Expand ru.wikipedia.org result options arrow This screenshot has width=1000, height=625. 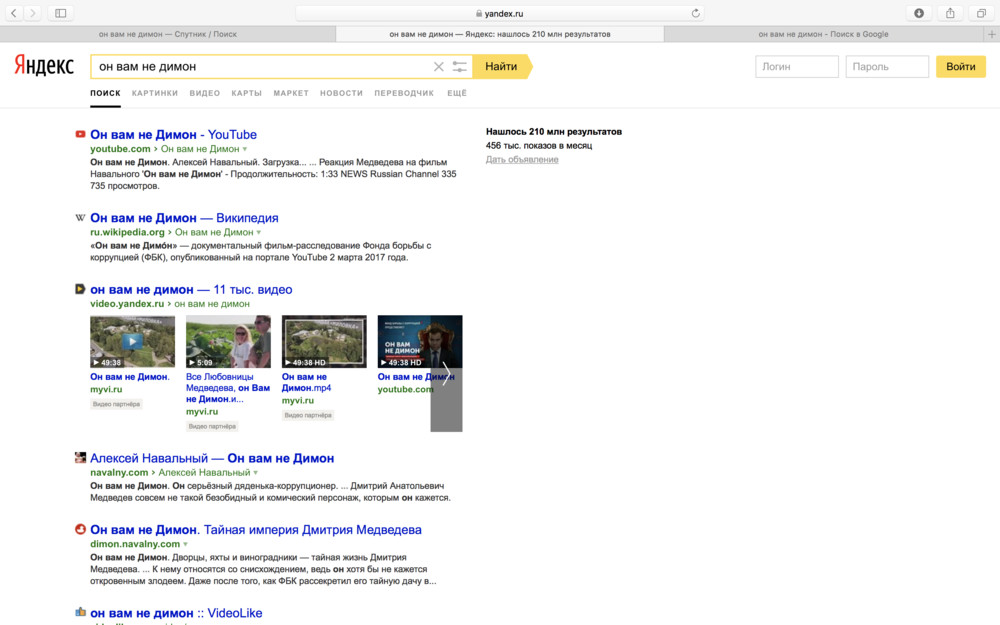259,233
